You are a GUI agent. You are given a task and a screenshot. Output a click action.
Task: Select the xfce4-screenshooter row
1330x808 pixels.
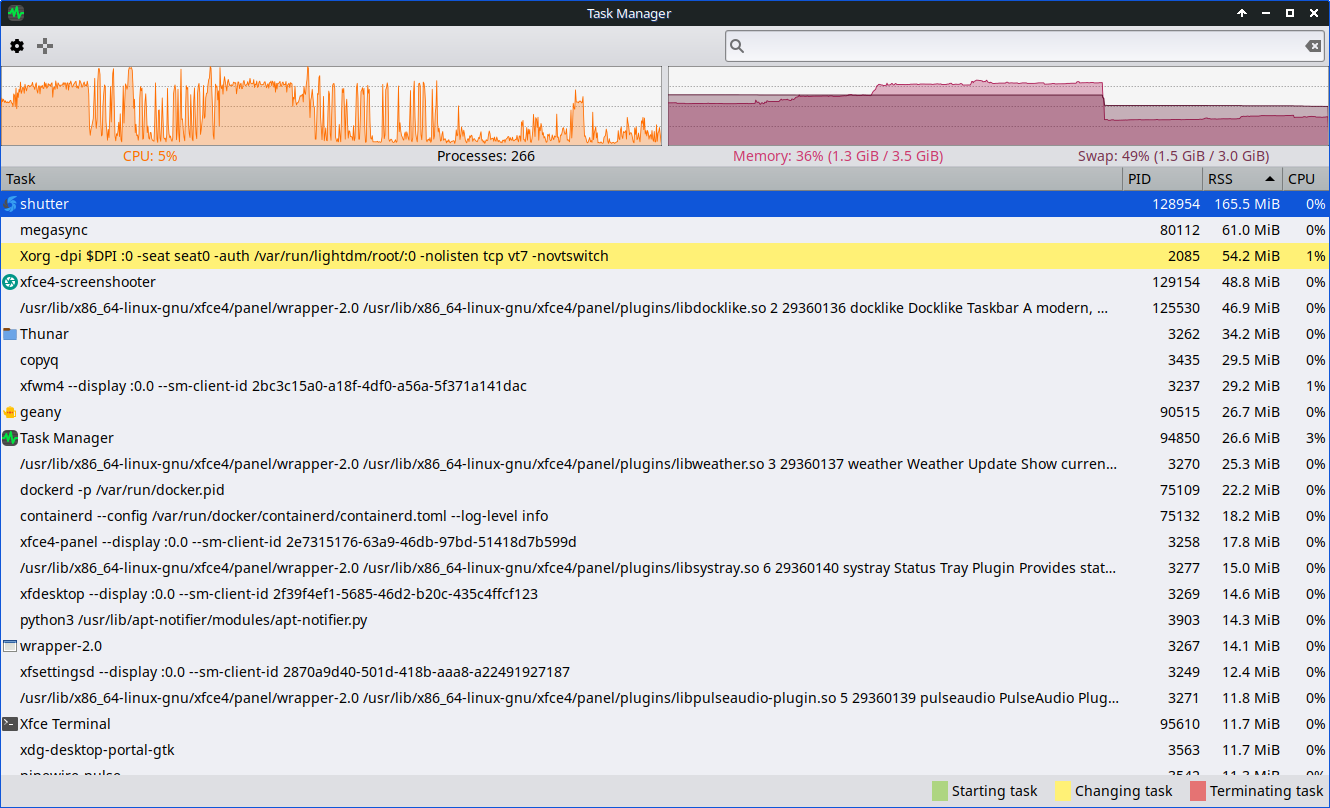[665, 282]
